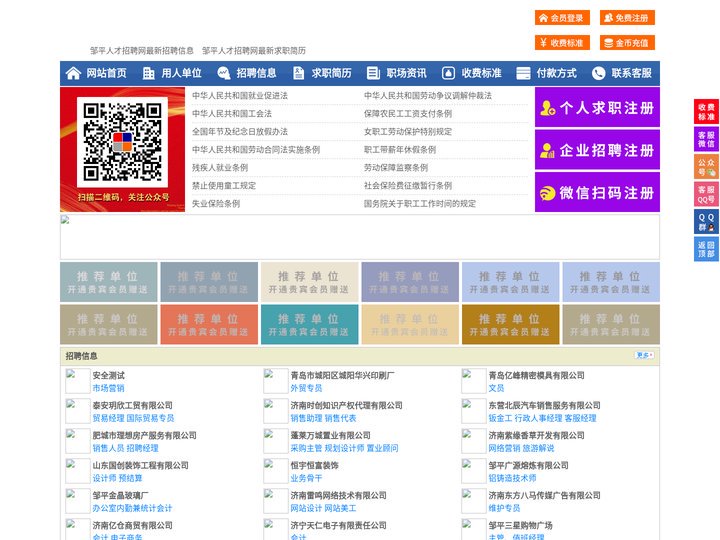
Task: Click the home icon beside 网站首页
Action: click(73, 73)
